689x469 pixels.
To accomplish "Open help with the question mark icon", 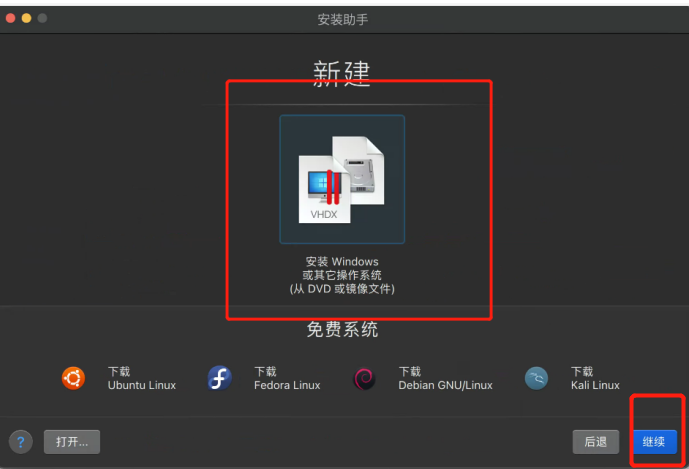I will point(21,442).
